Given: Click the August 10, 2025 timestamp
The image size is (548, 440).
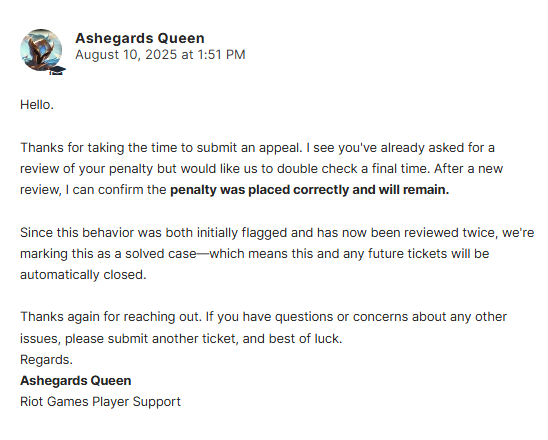Looking at the screenshot, I should point(160,55).
